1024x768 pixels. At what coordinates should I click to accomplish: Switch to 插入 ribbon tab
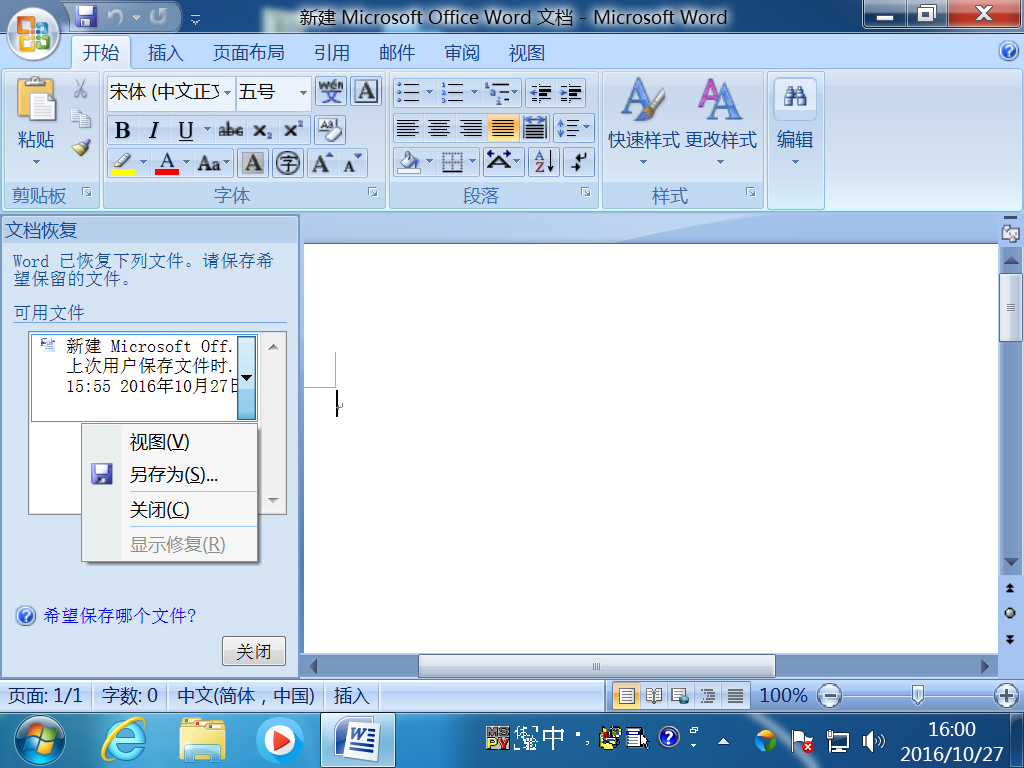(165, 52)
